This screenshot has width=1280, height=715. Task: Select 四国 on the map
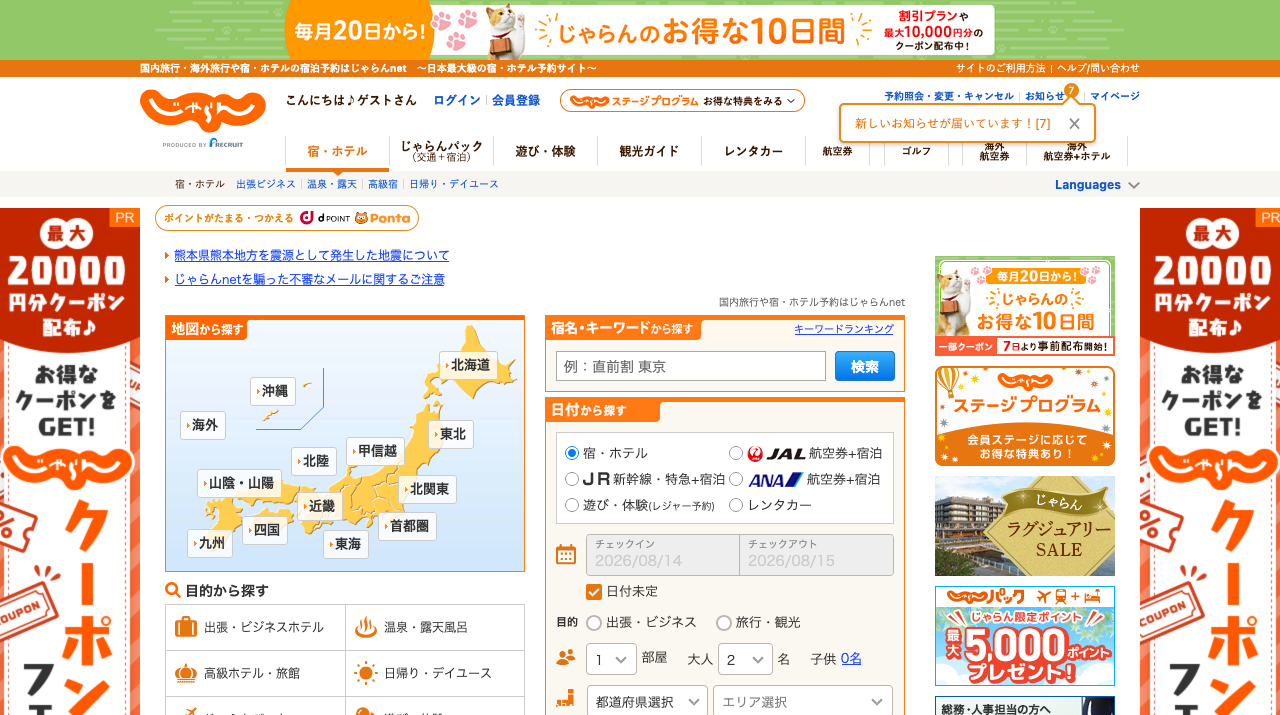click(265, 530)
